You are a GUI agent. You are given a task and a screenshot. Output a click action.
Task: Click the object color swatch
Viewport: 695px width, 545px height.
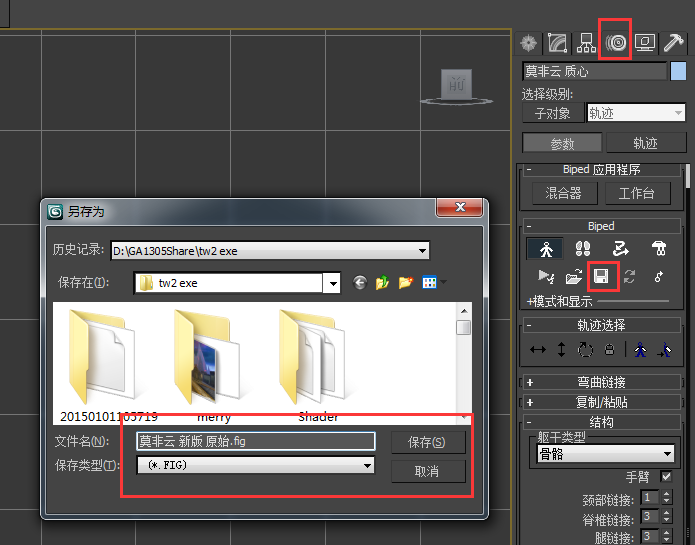[678, 71]
